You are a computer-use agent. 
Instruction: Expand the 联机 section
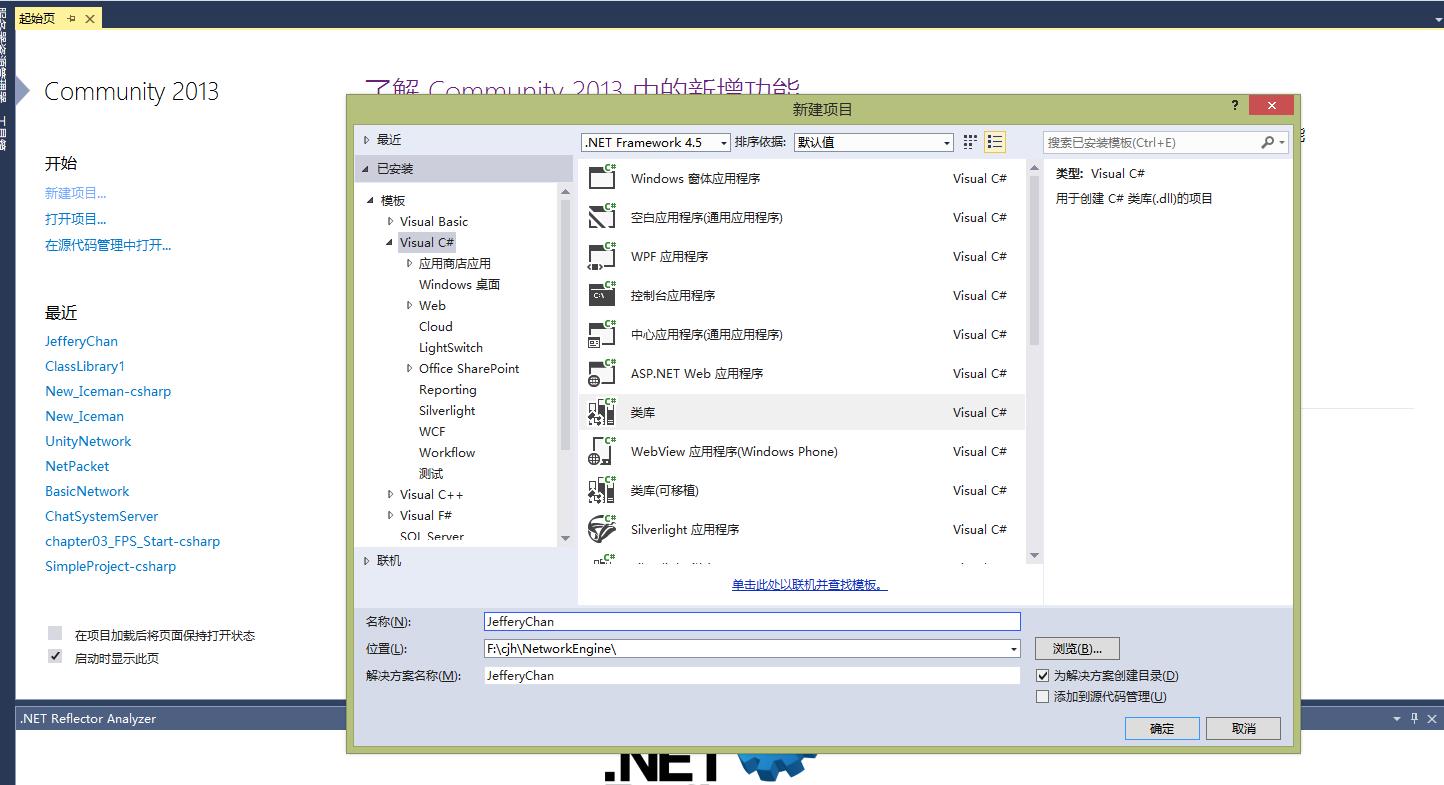coord(367,561)
